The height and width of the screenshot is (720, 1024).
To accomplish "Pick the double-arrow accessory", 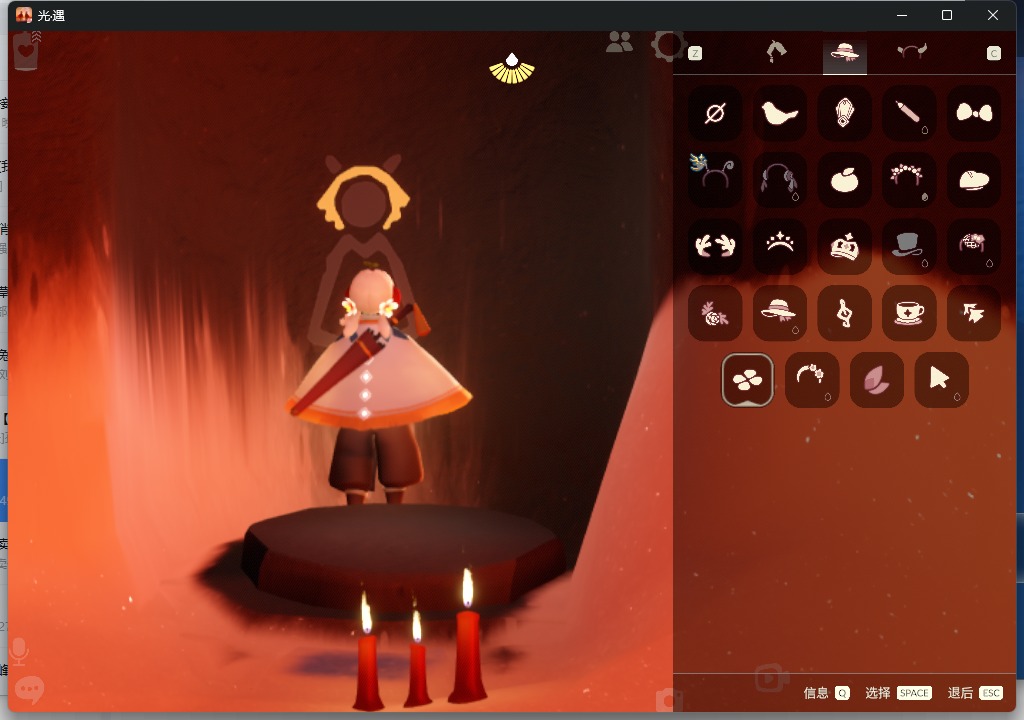I will pyautogui.click(x=974, y=313).
